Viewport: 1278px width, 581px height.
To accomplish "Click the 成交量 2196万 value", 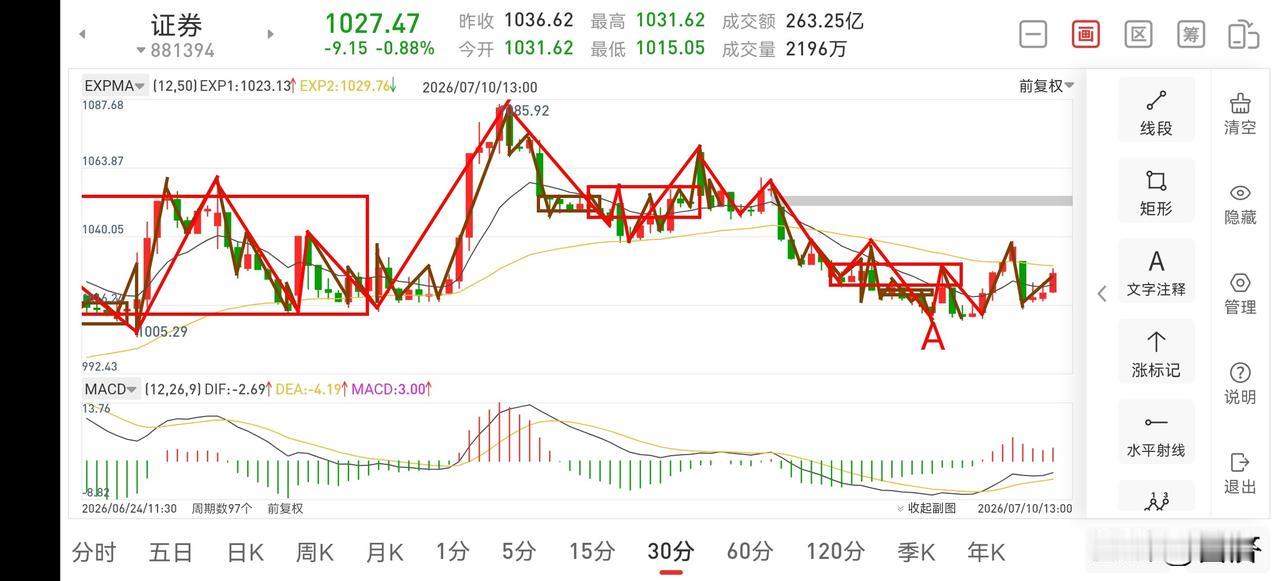I will click(784, 48).
